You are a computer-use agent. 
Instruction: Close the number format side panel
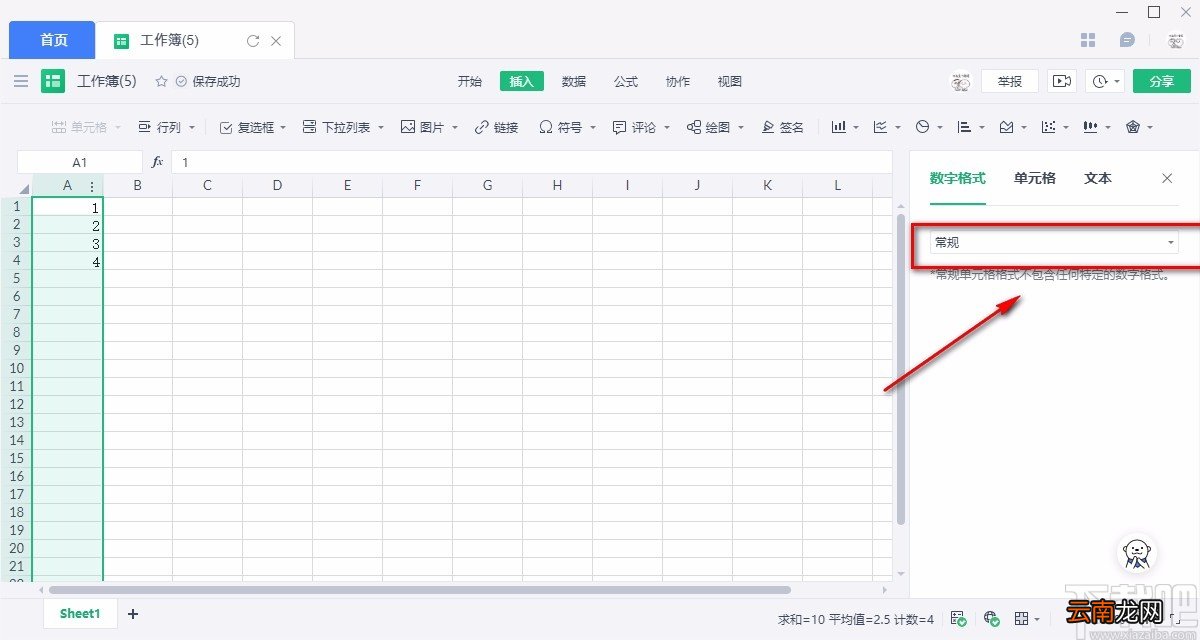[1167, 178]
